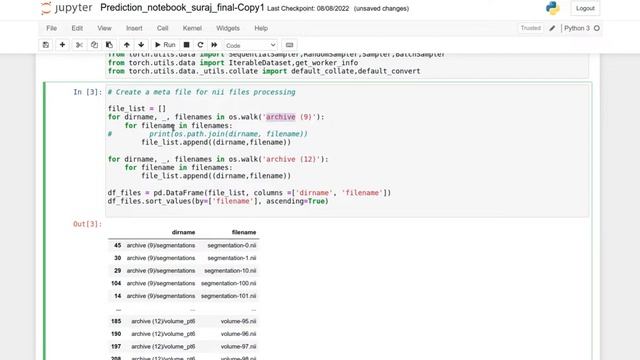
Task: Save notebook with the floppy disk icon
Action: tap(46, 45)
